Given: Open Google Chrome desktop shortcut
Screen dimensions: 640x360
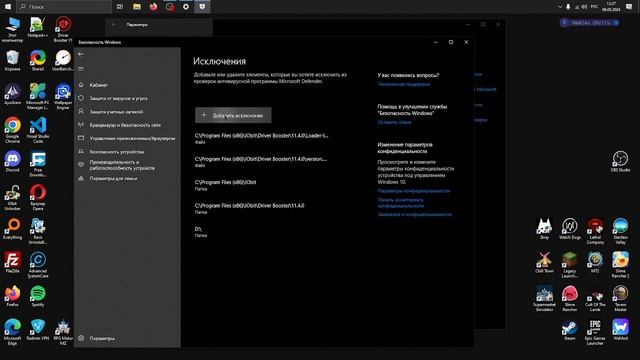Looking at the screenshot, I should point(12,130).
